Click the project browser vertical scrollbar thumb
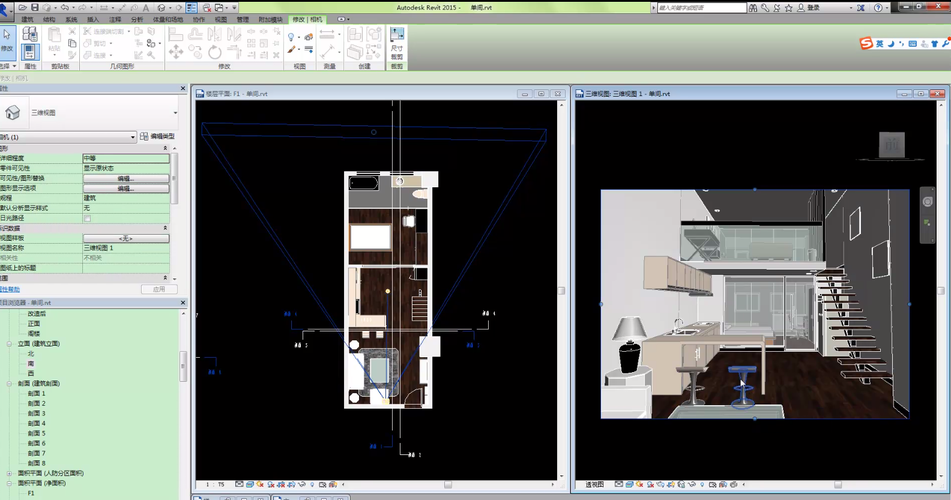This screenshot has height=500, width=951. pos(183,366)
